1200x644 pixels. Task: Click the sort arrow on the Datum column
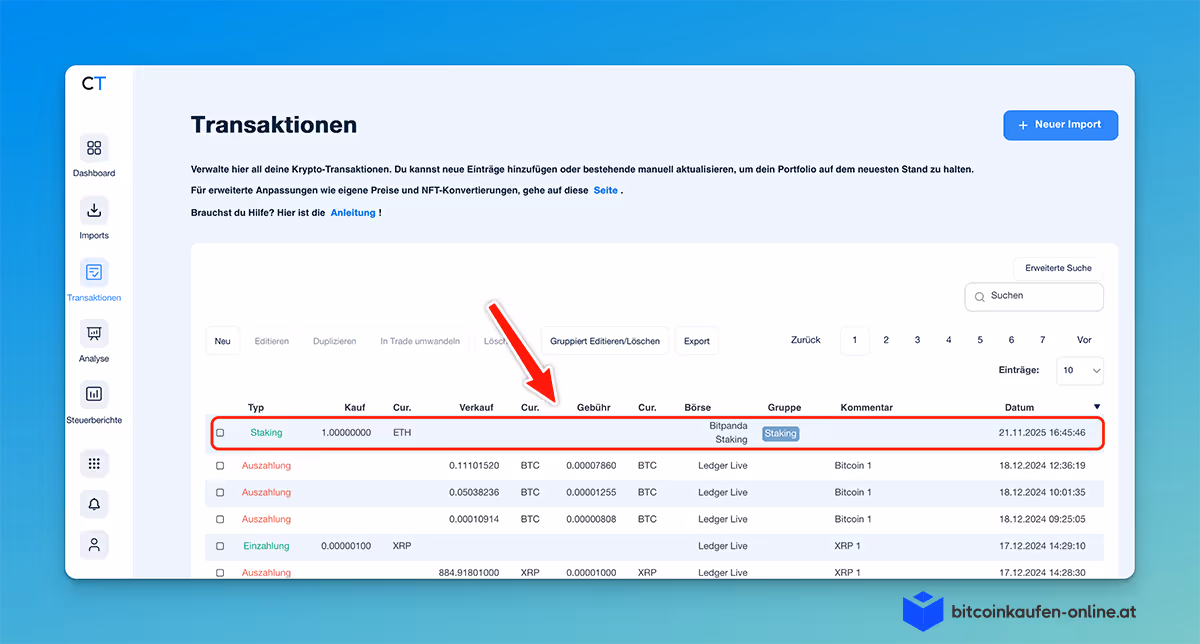click(x=1097, y=406)
